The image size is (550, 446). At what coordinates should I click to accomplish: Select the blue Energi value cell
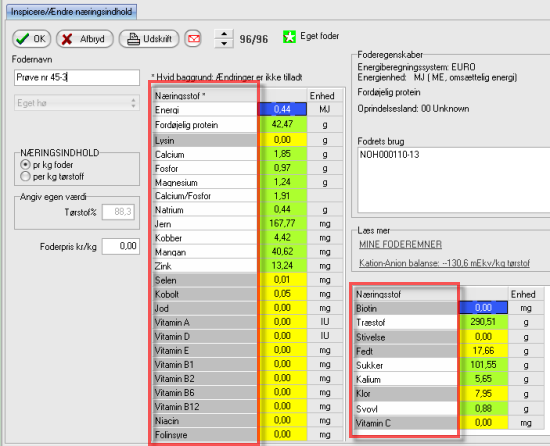(282, 109)
